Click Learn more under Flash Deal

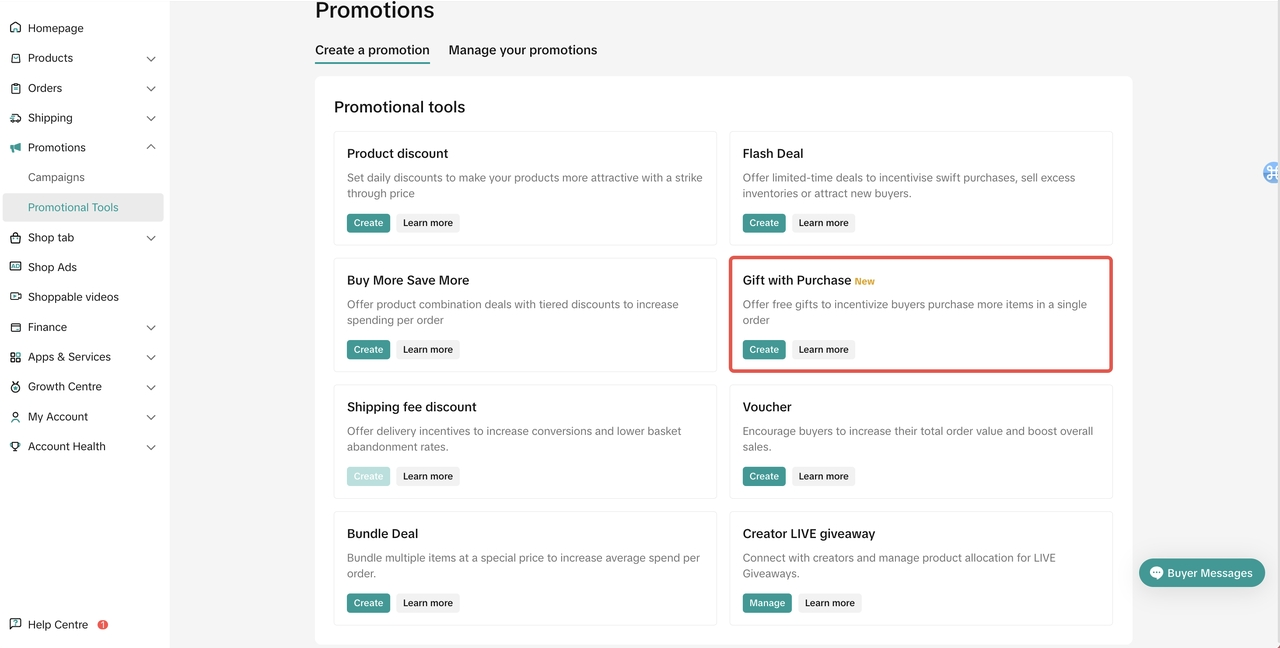(823, 223)
